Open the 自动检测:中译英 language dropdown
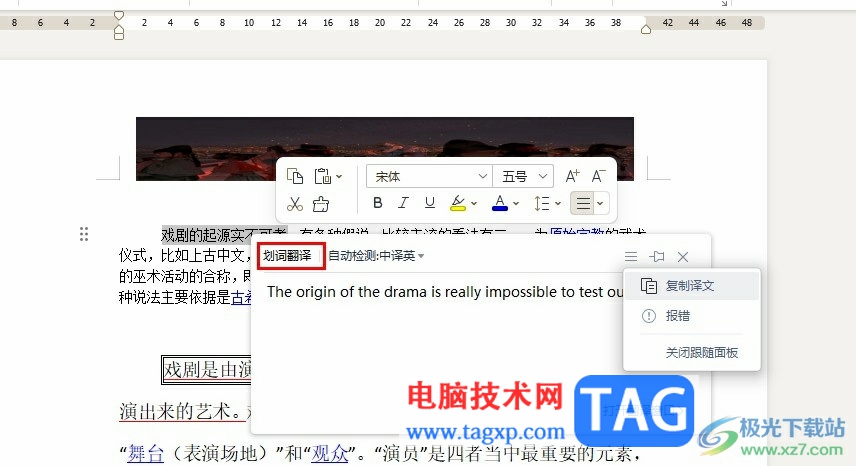This screenshot has width=856, height=466. pos(376,255)
